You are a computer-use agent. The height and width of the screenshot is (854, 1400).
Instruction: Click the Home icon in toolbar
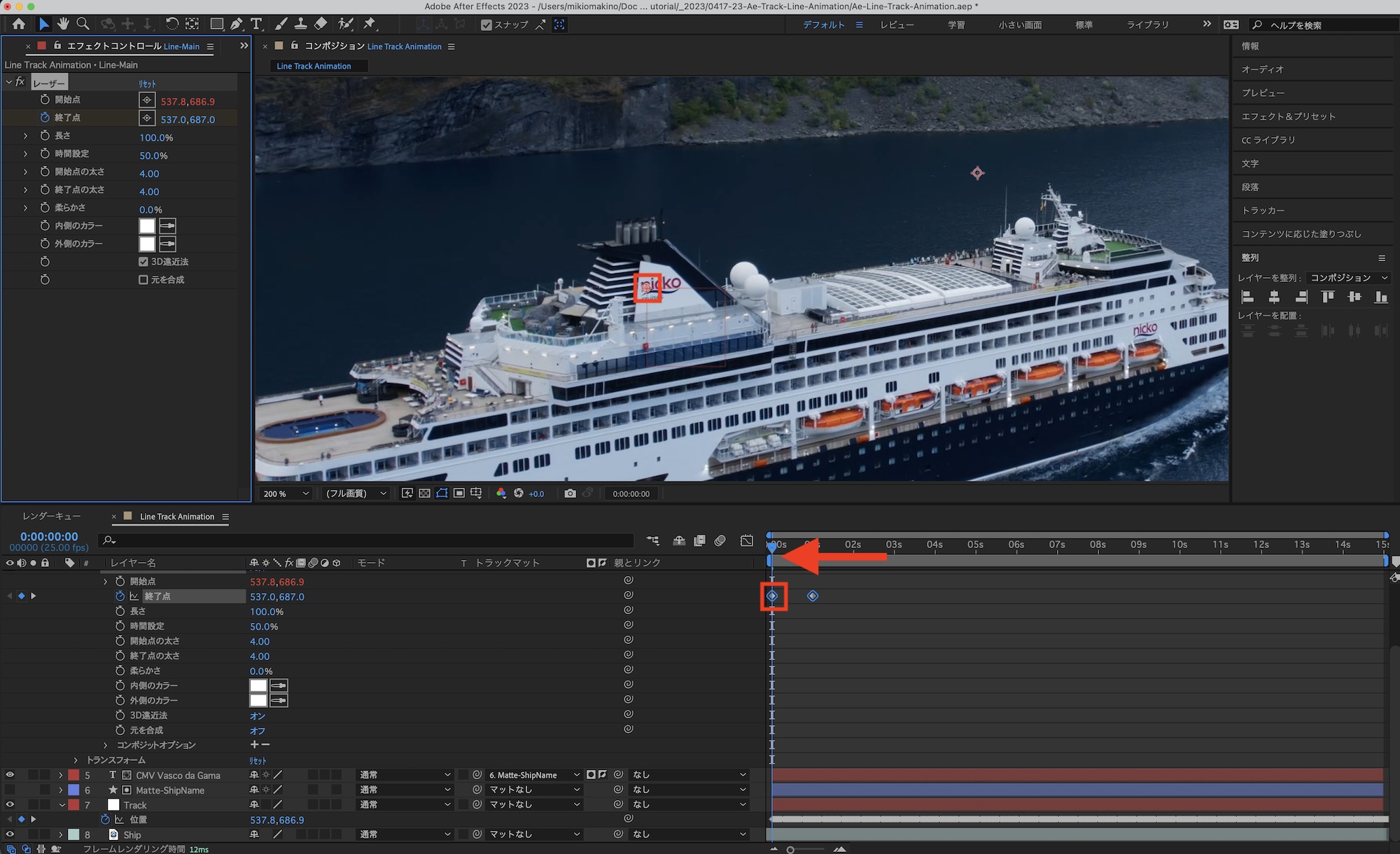pos(19,24)
